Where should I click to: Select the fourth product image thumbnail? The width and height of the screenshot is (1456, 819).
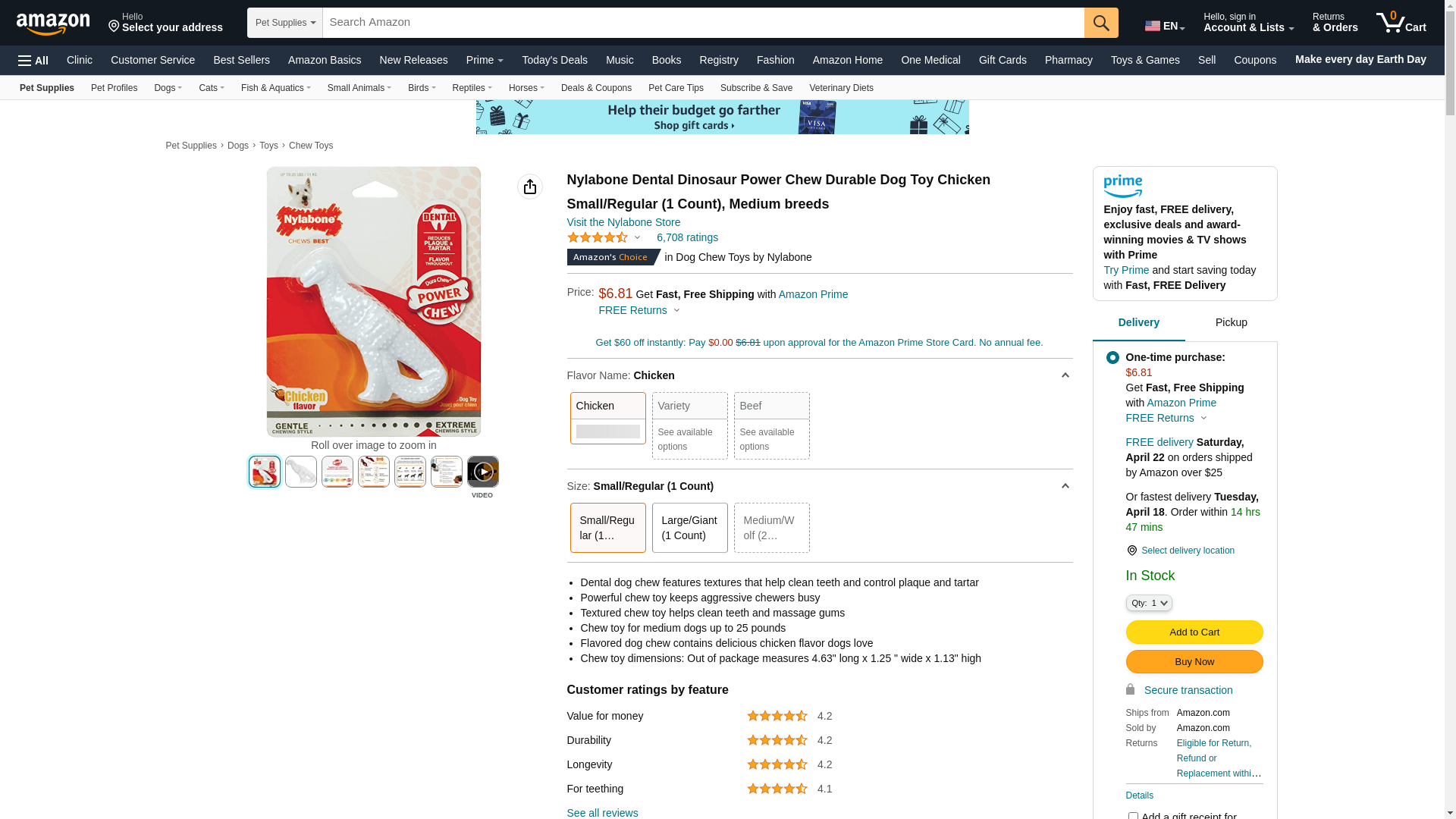click(x=374, y=472)
